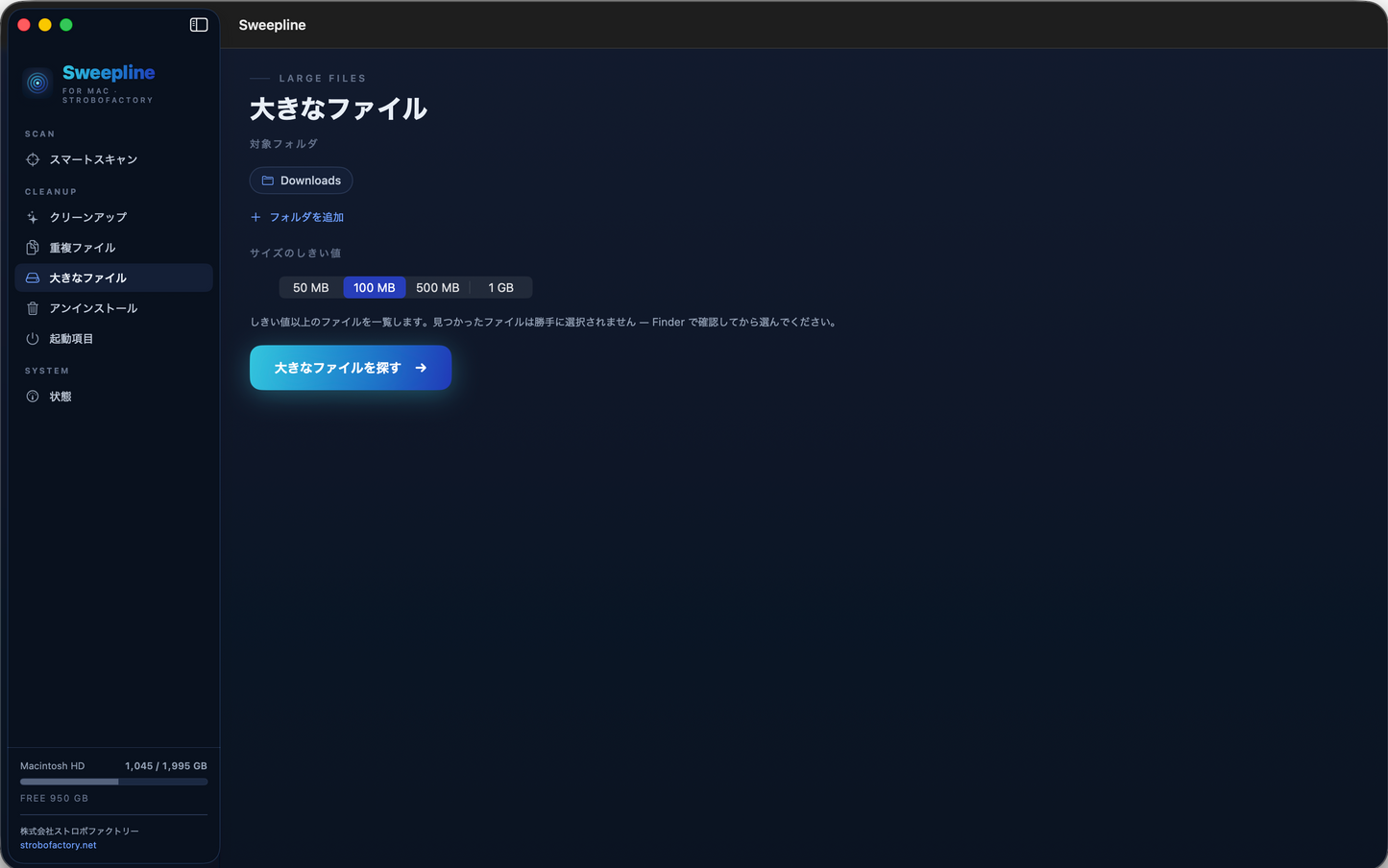Set threshold to 500 MB
The image size is (1388, 868).
(x=438, y=288)
